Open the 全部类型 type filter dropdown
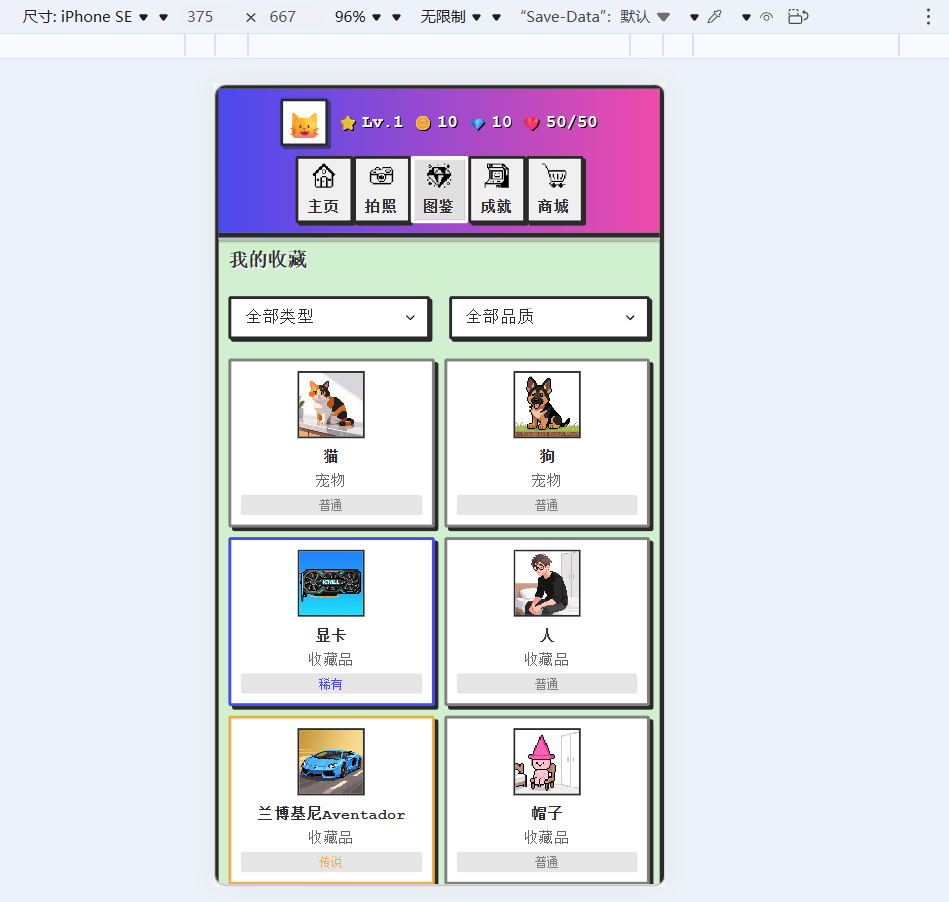Screen dimensions: 949x902 coord(330,317)
